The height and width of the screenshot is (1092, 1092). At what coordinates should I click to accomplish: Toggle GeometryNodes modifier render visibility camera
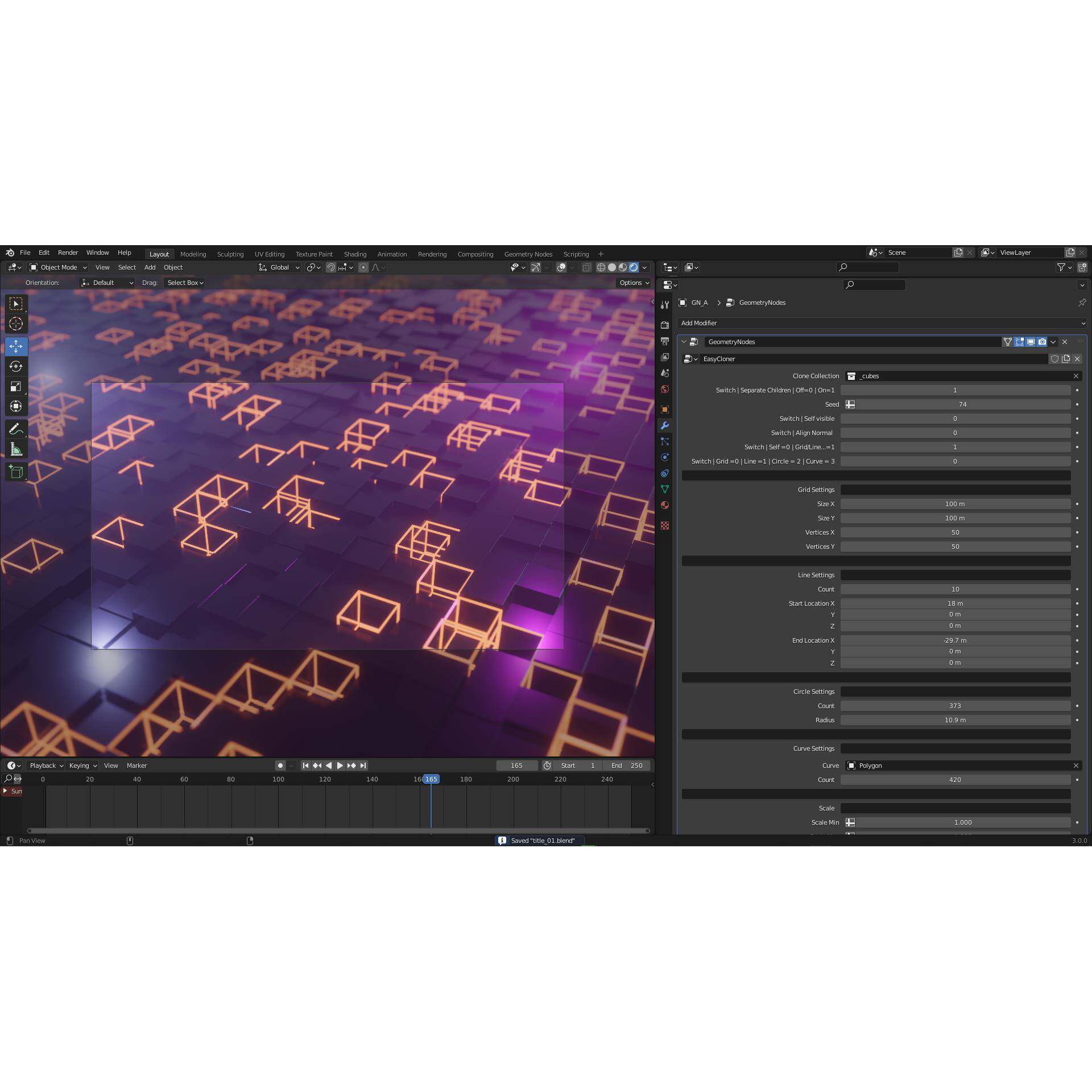point(1042,342)
